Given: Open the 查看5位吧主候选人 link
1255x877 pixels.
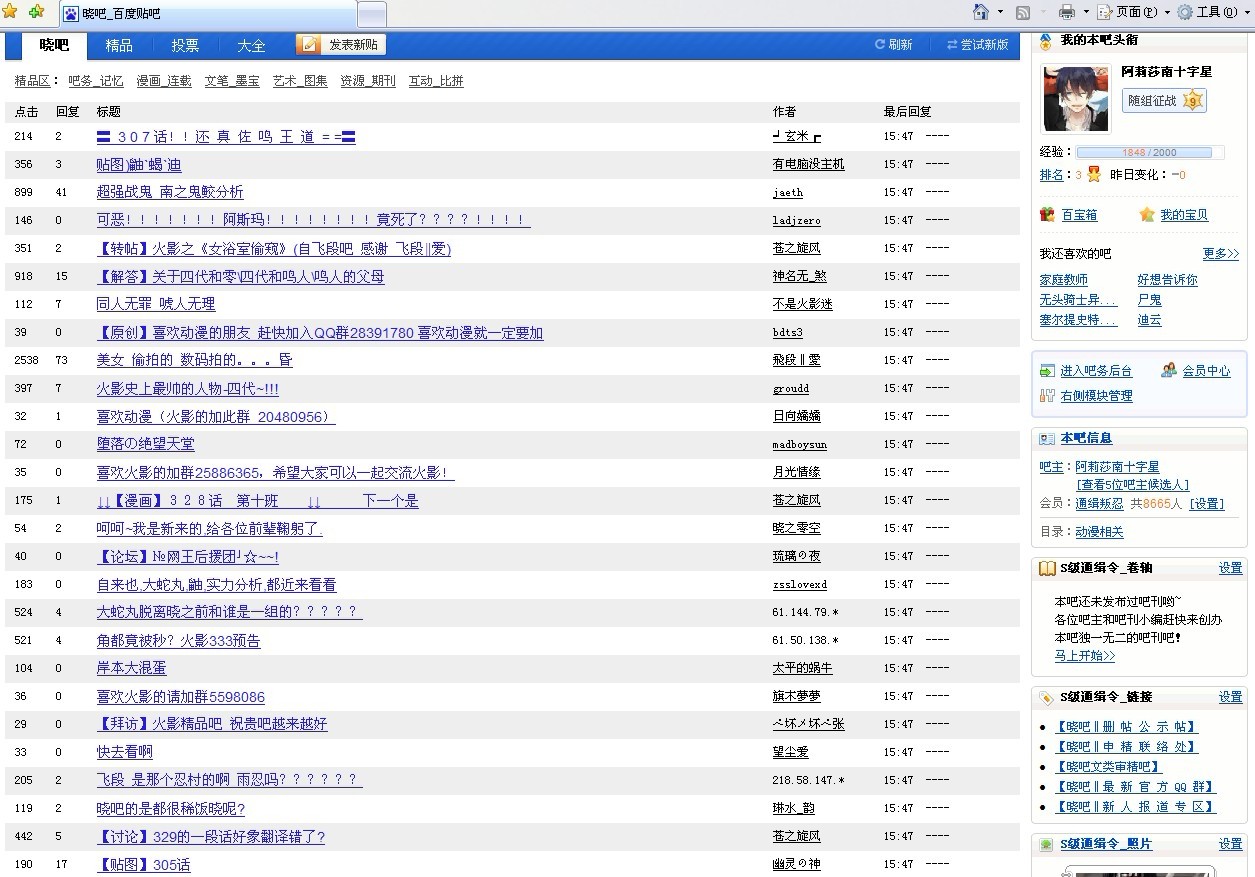Looking at the screenshot, I should [1135, 484].
